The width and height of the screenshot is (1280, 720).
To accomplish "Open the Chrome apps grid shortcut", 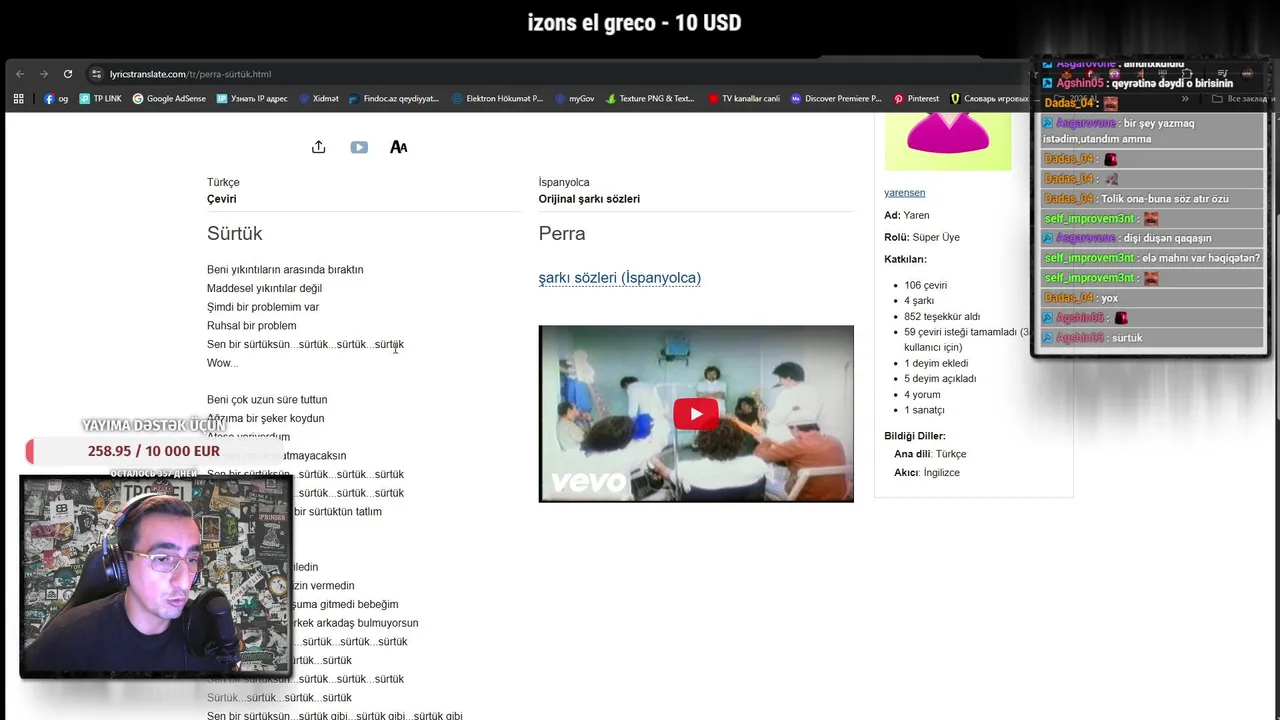I will point(18,99).
